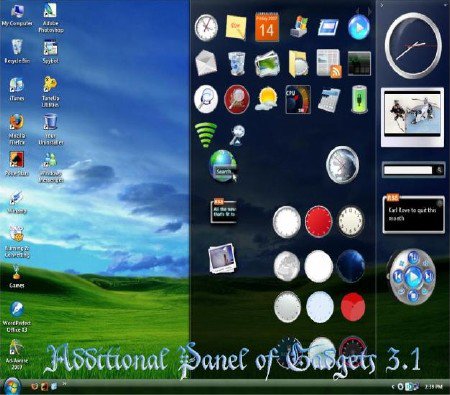The height and width of the screenshot is (395, 450).
Task: Open the Start menu orb
Action: tap(12, 386)
